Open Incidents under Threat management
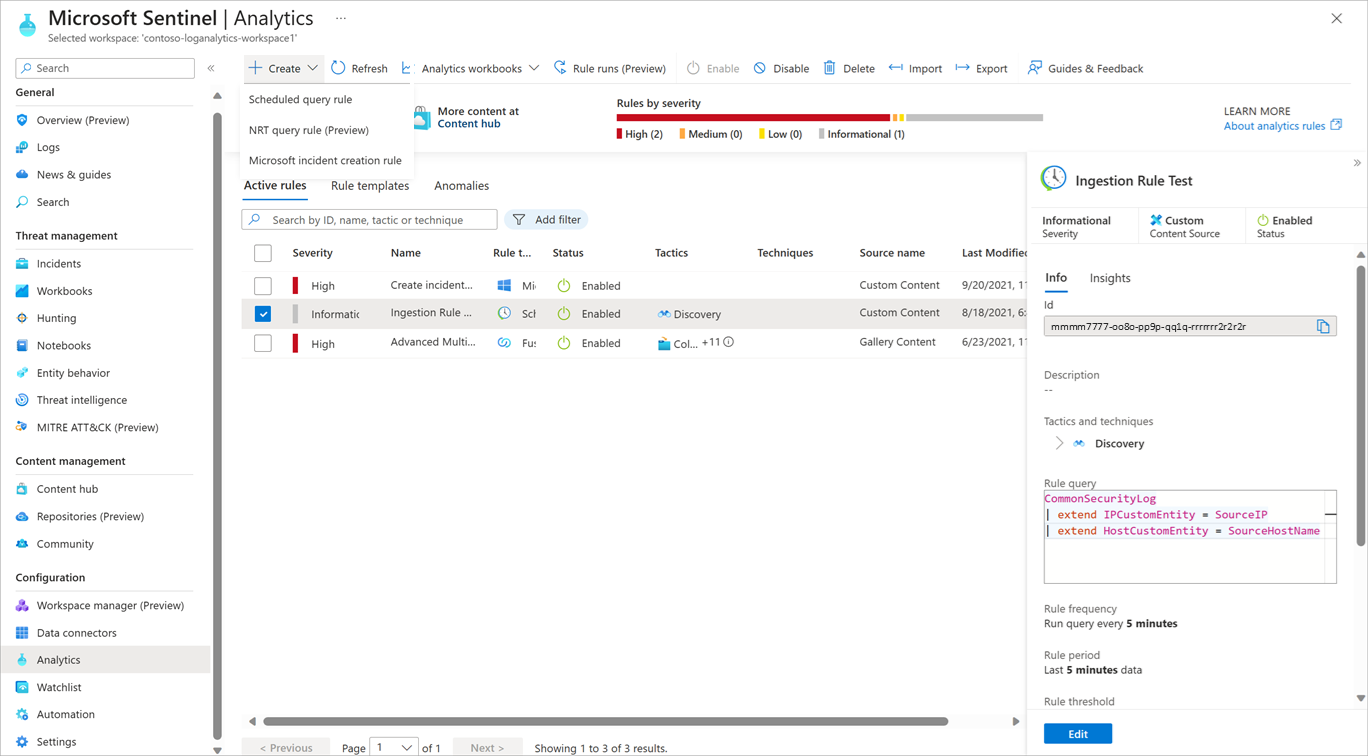 (x=58, y=264)
